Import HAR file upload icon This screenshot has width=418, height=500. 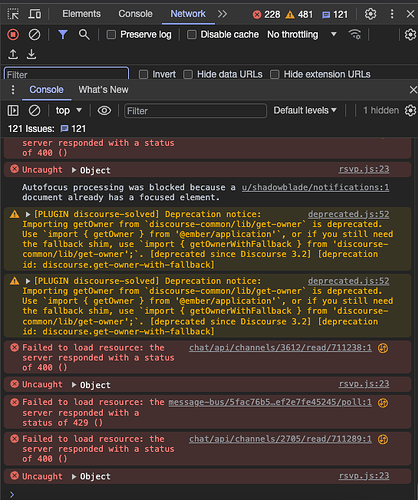click(13, 54)
